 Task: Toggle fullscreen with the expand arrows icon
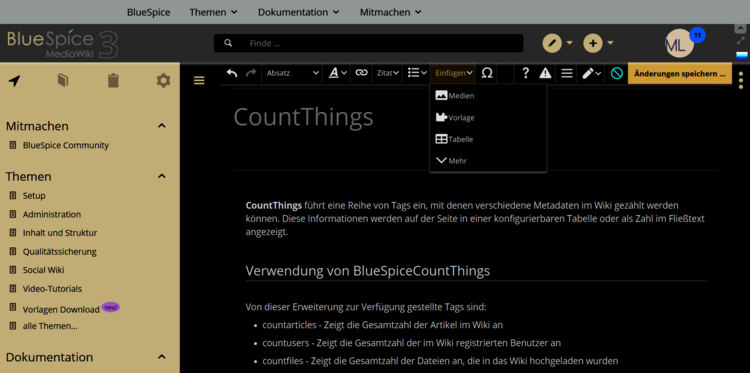click(741, 41)
